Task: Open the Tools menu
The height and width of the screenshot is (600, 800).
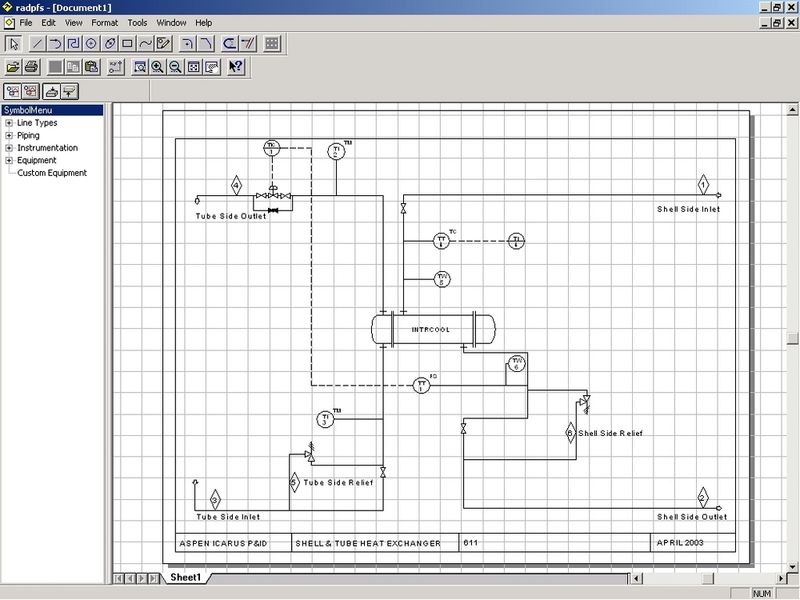Action: (137, 22)
